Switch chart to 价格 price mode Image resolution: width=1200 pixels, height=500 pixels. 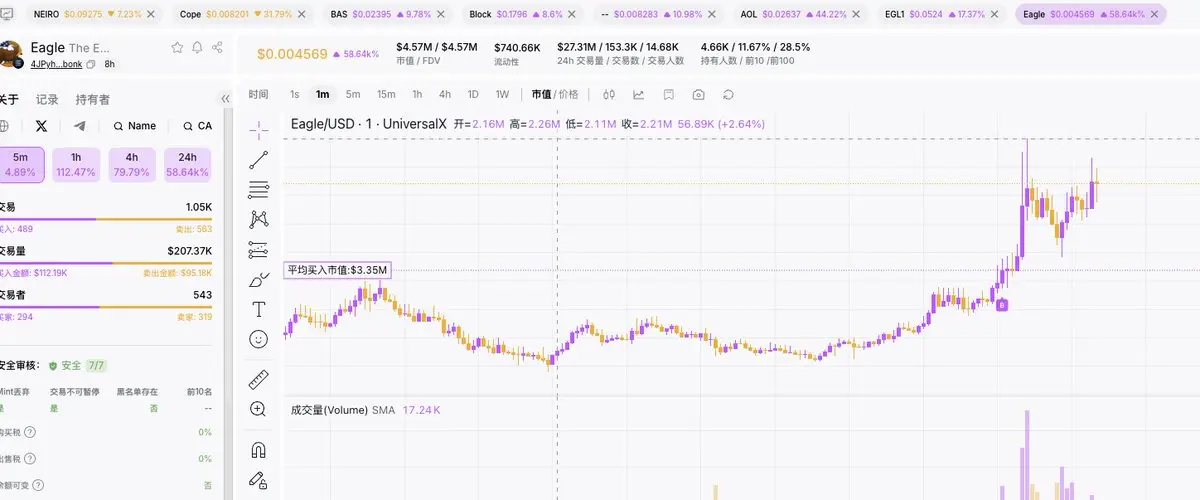(568, 94)
